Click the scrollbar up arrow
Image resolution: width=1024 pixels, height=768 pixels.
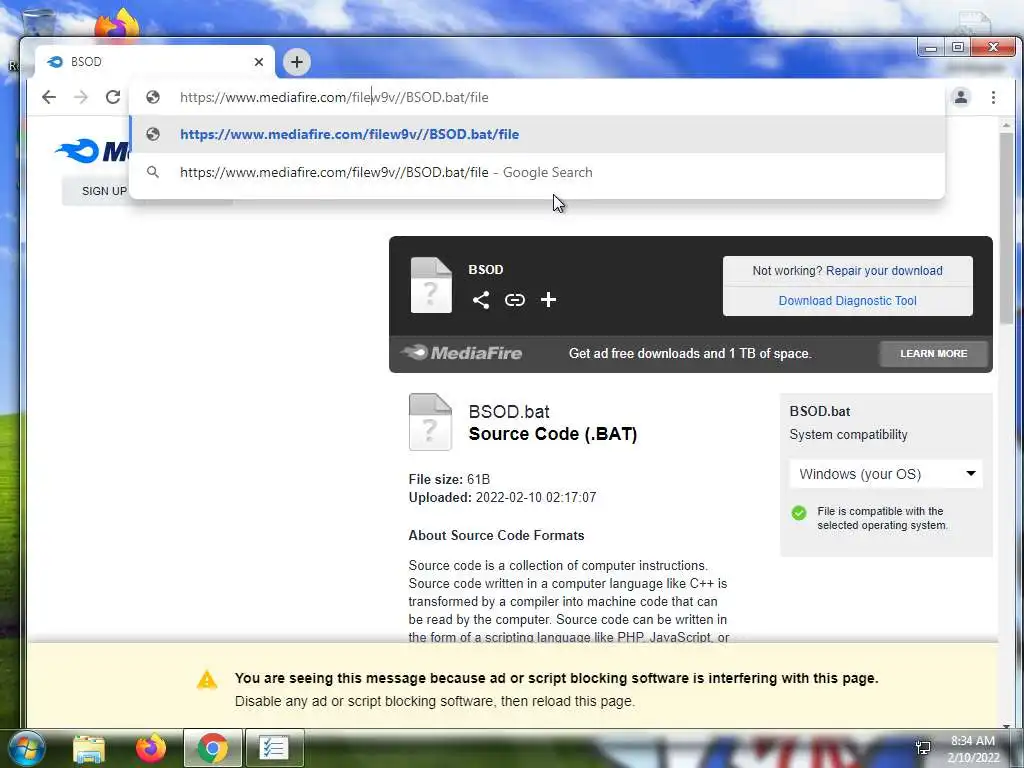(1006, 125)
